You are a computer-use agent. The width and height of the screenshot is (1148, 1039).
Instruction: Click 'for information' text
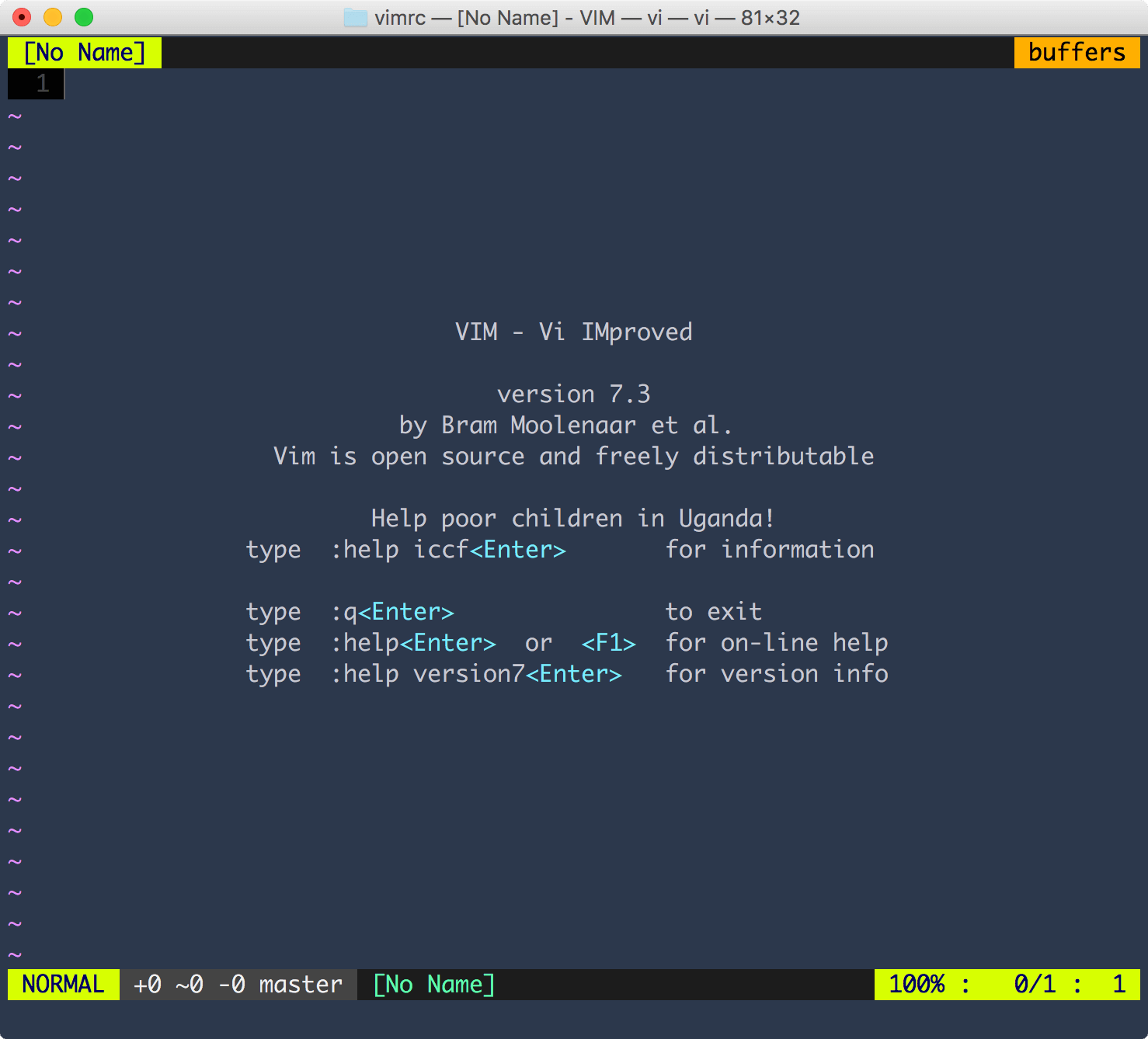pos(770,550)
